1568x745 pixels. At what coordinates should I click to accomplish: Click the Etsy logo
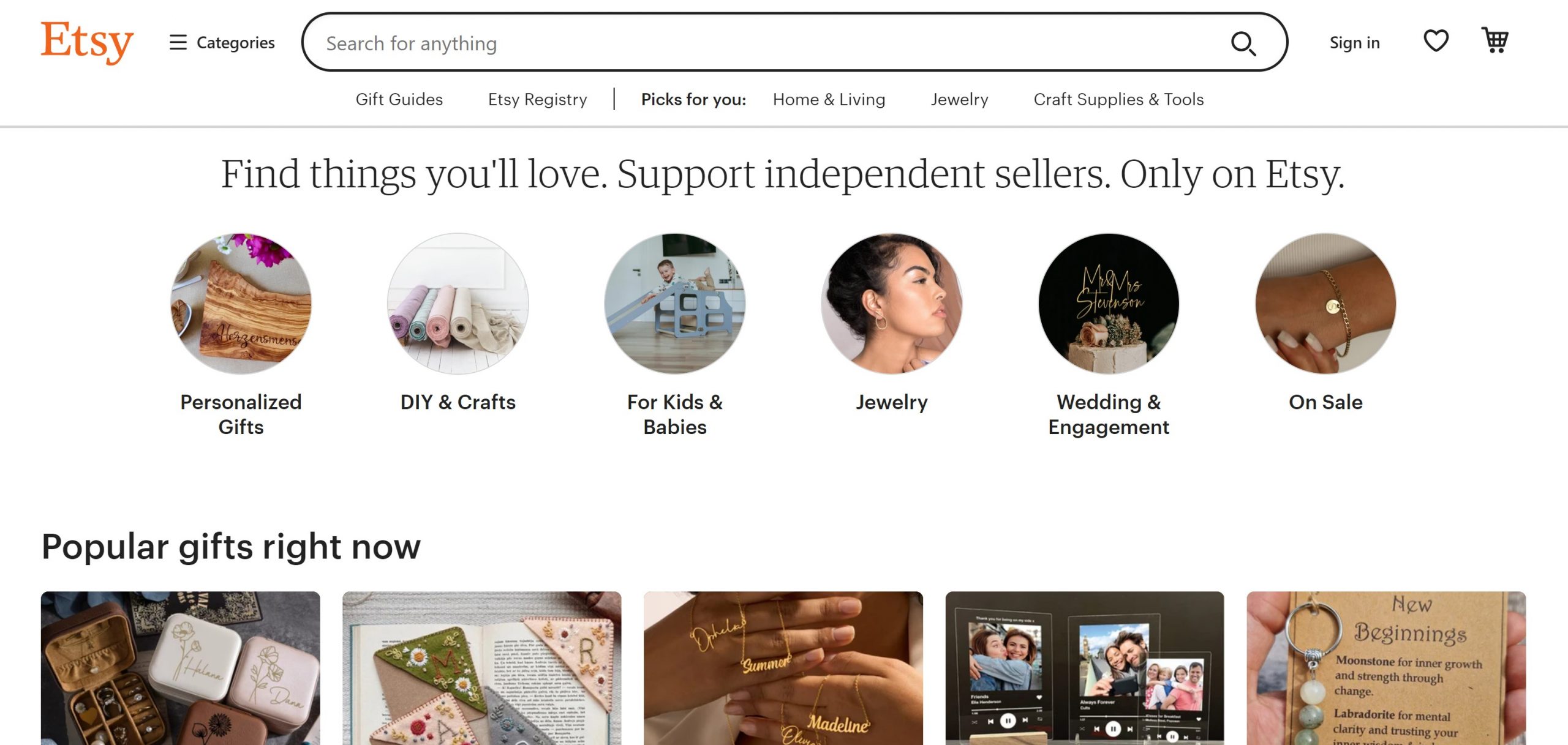[x=87, y=42]
